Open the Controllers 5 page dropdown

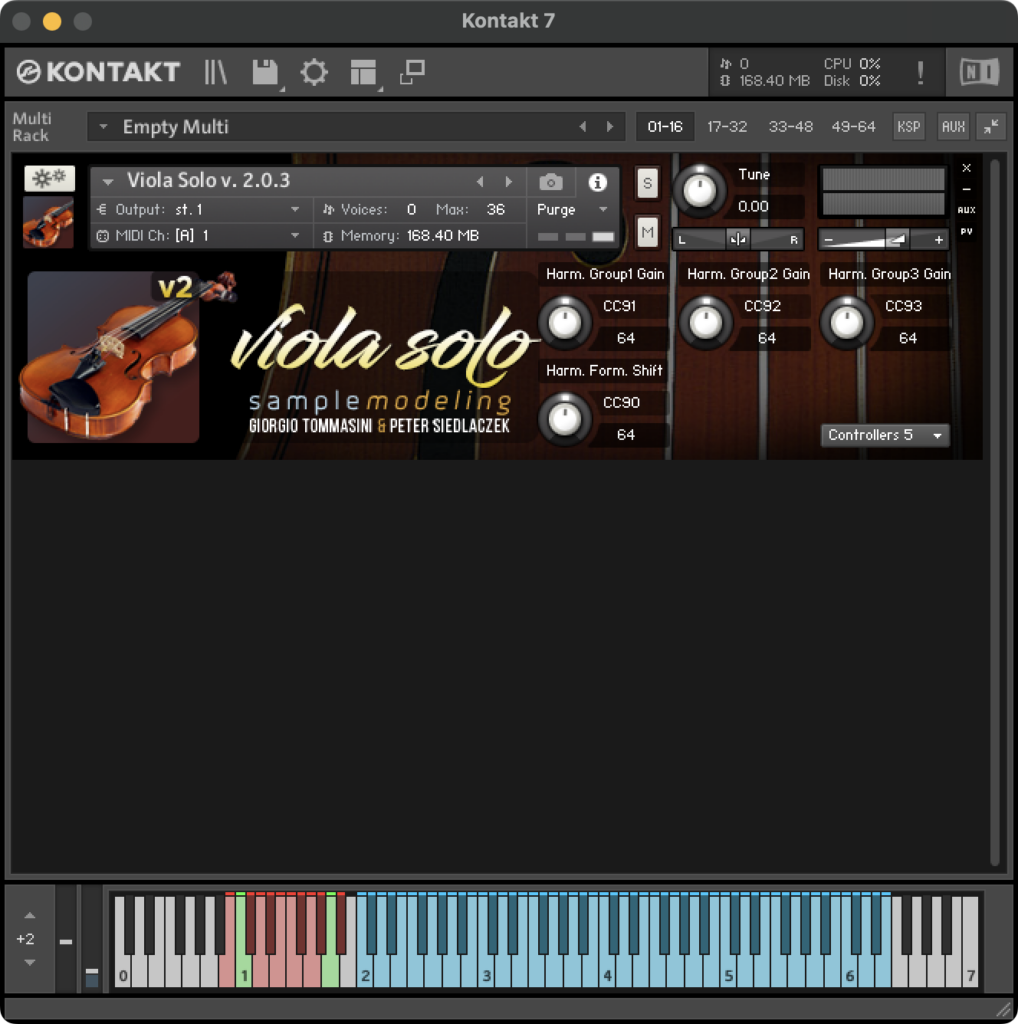pyautogui.click(x=885, y=435)
